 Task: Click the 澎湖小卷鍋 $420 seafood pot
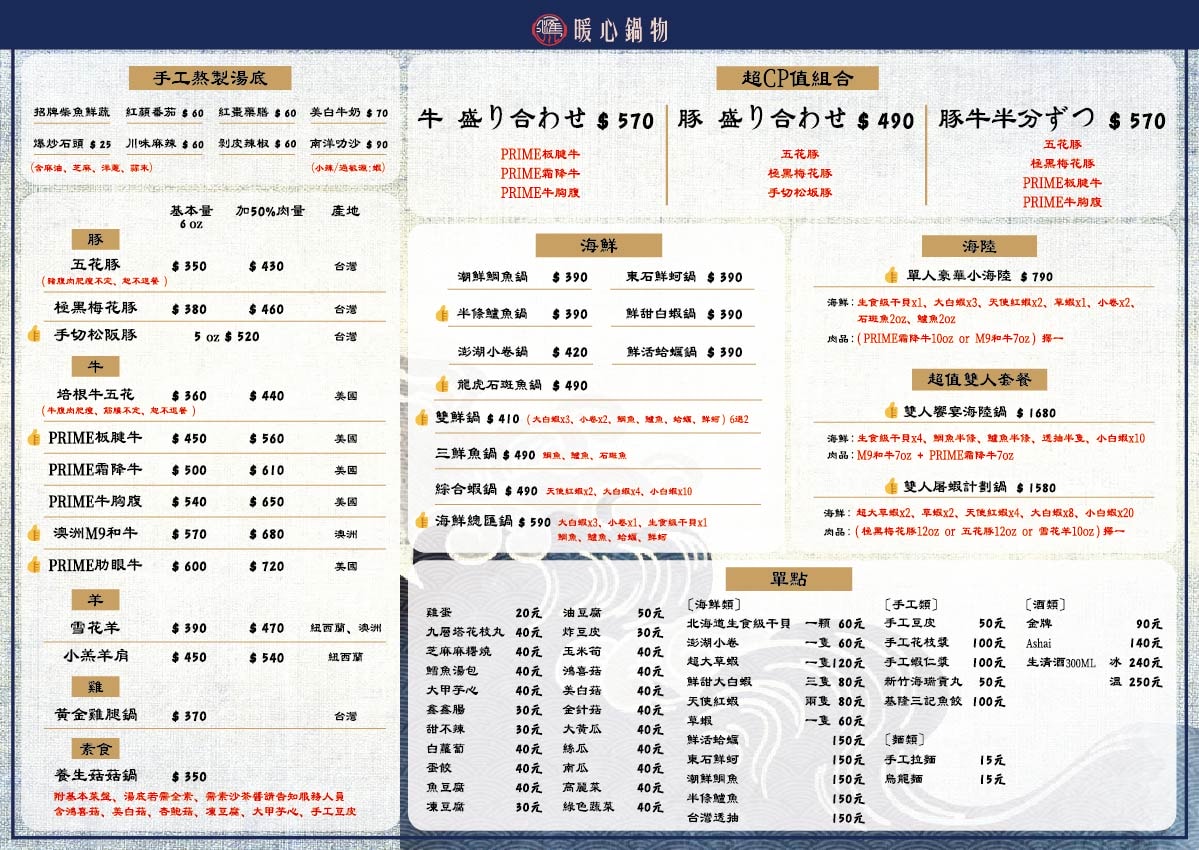click(x=523, y=352)
